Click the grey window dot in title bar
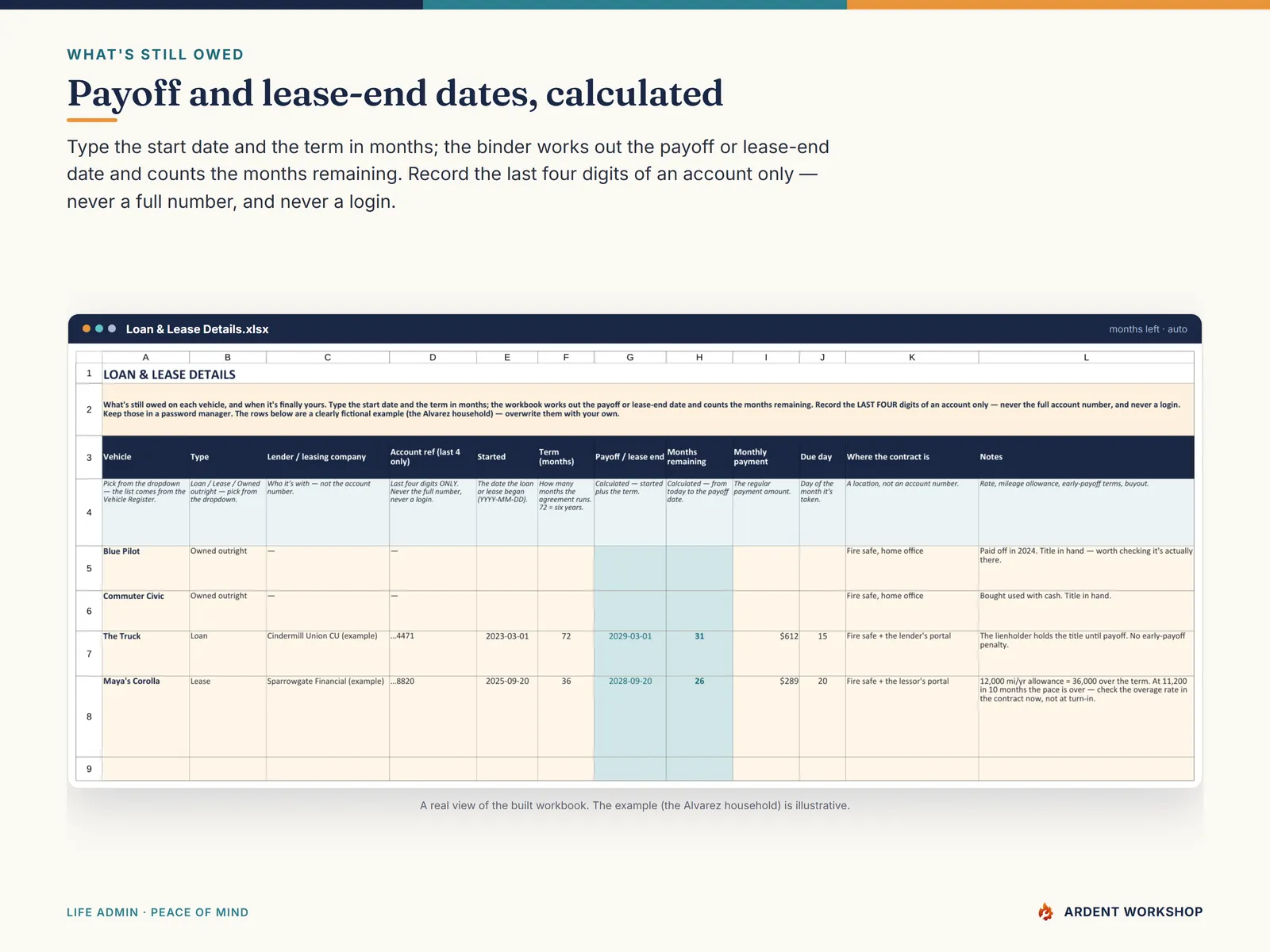 (x=112, y=328)
